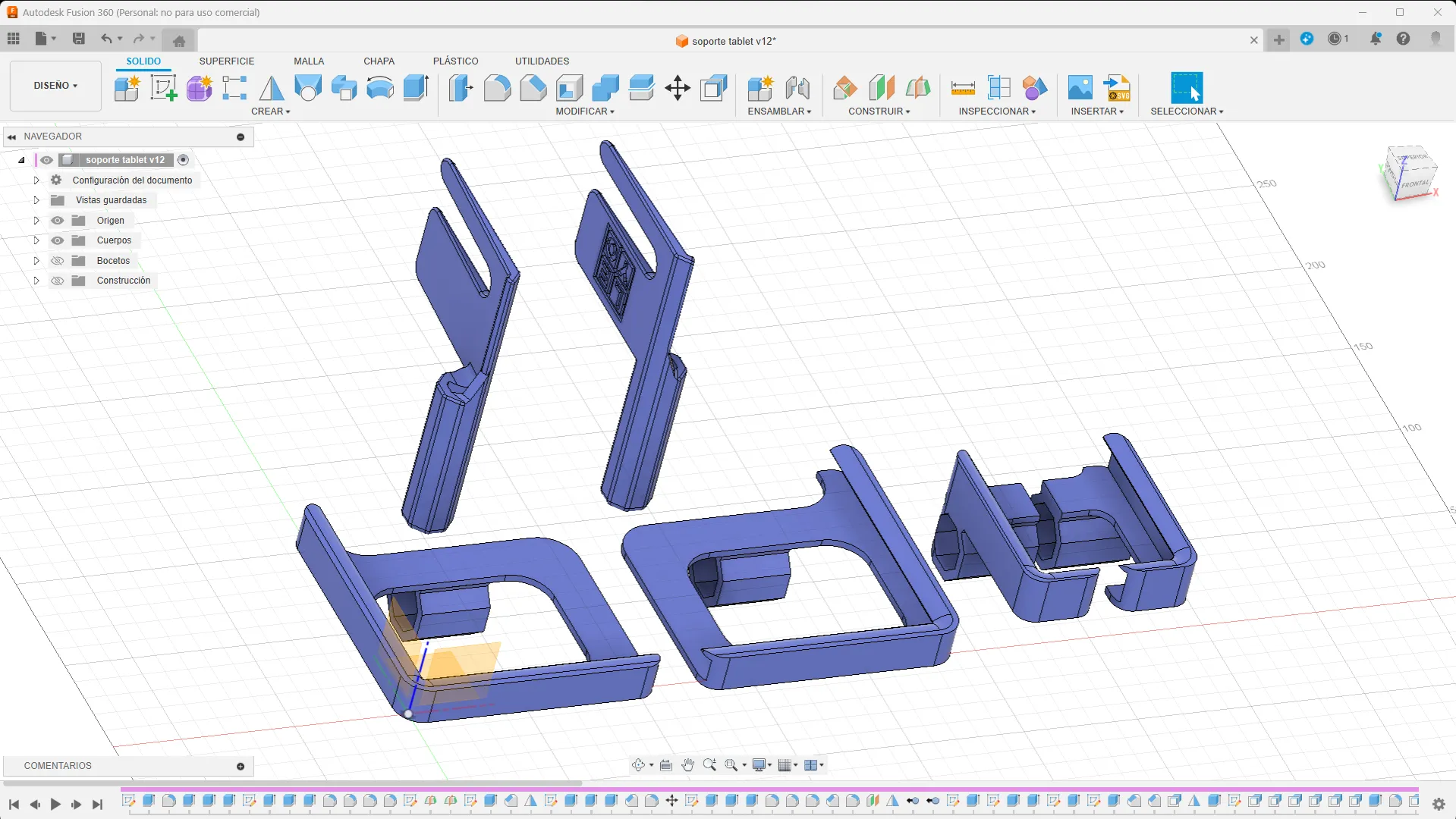
Task: Toggle visibility of Origen folder
Action: (x=57, y=221)
